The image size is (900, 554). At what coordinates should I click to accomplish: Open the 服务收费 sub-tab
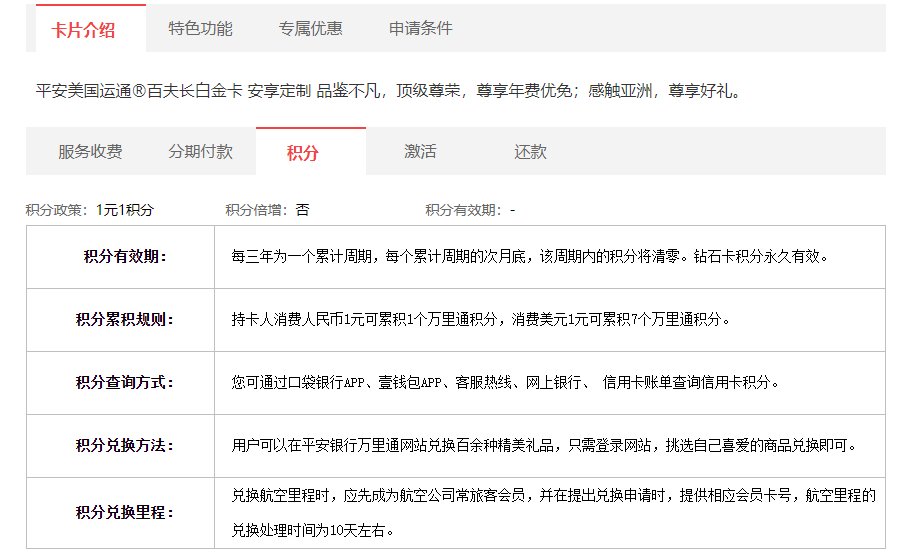point(90,152)
